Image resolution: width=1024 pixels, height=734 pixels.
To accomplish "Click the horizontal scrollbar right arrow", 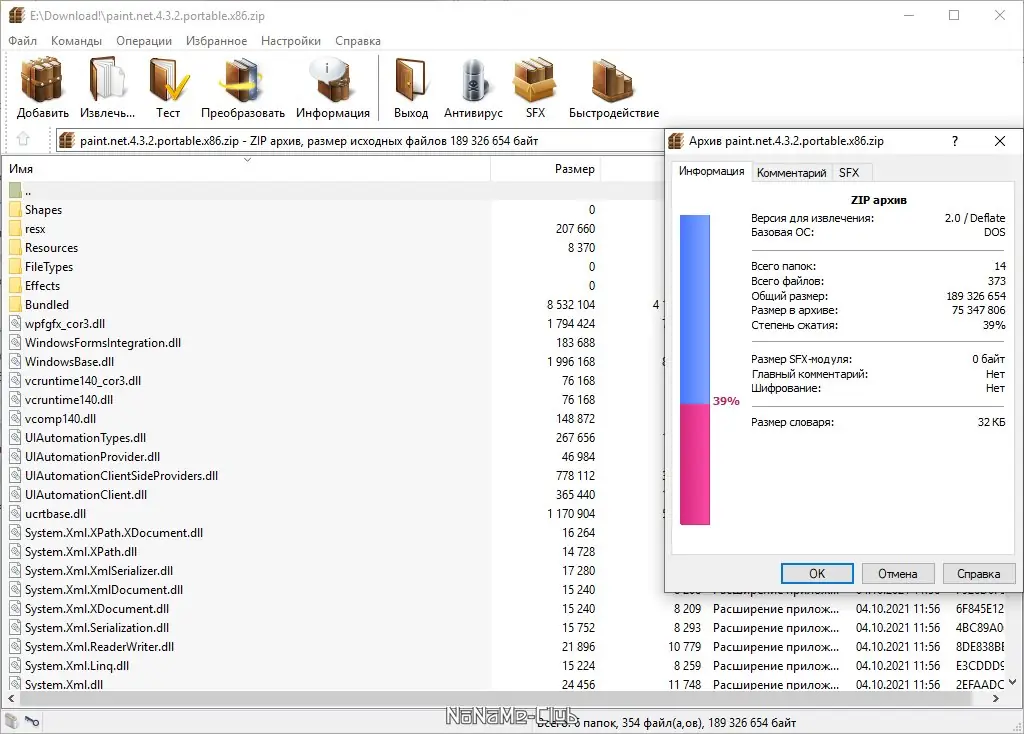I will 995,698.
